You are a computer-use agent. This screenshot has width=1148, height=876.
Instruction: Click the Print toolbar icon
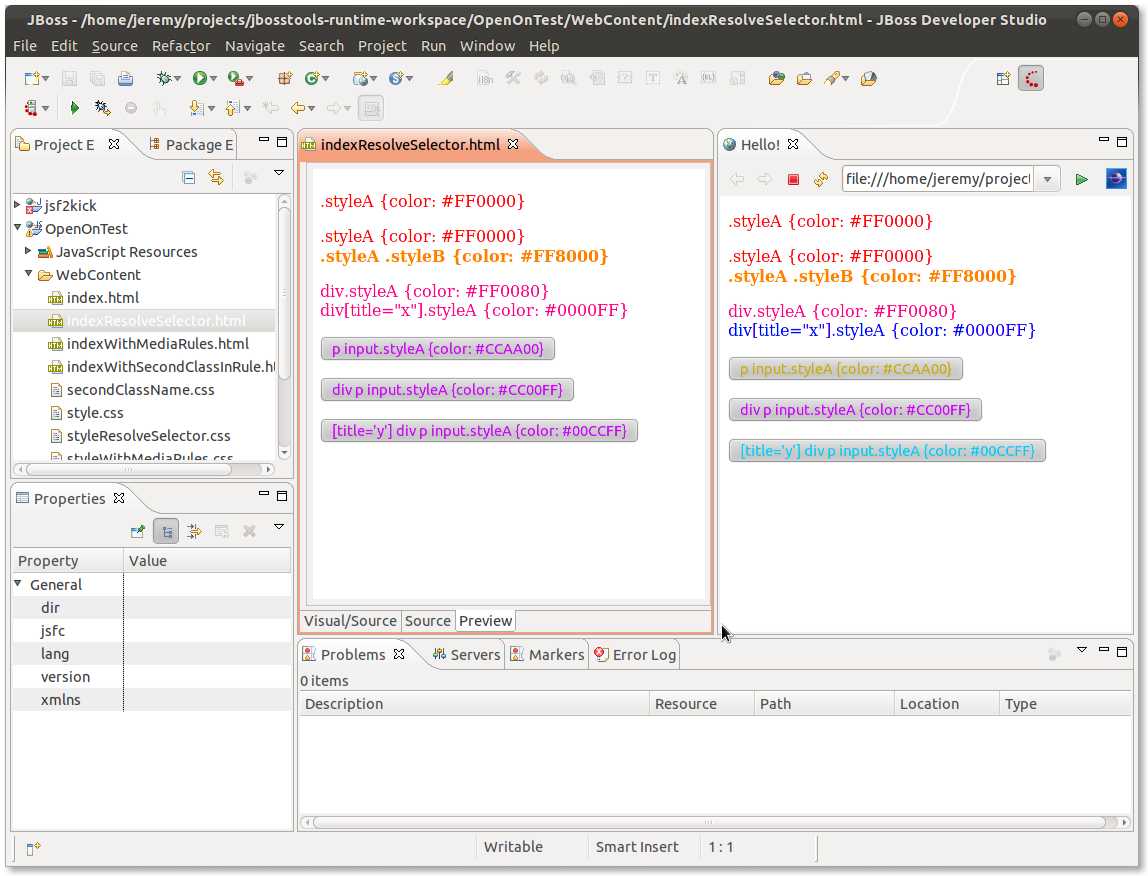pos(125,78)
